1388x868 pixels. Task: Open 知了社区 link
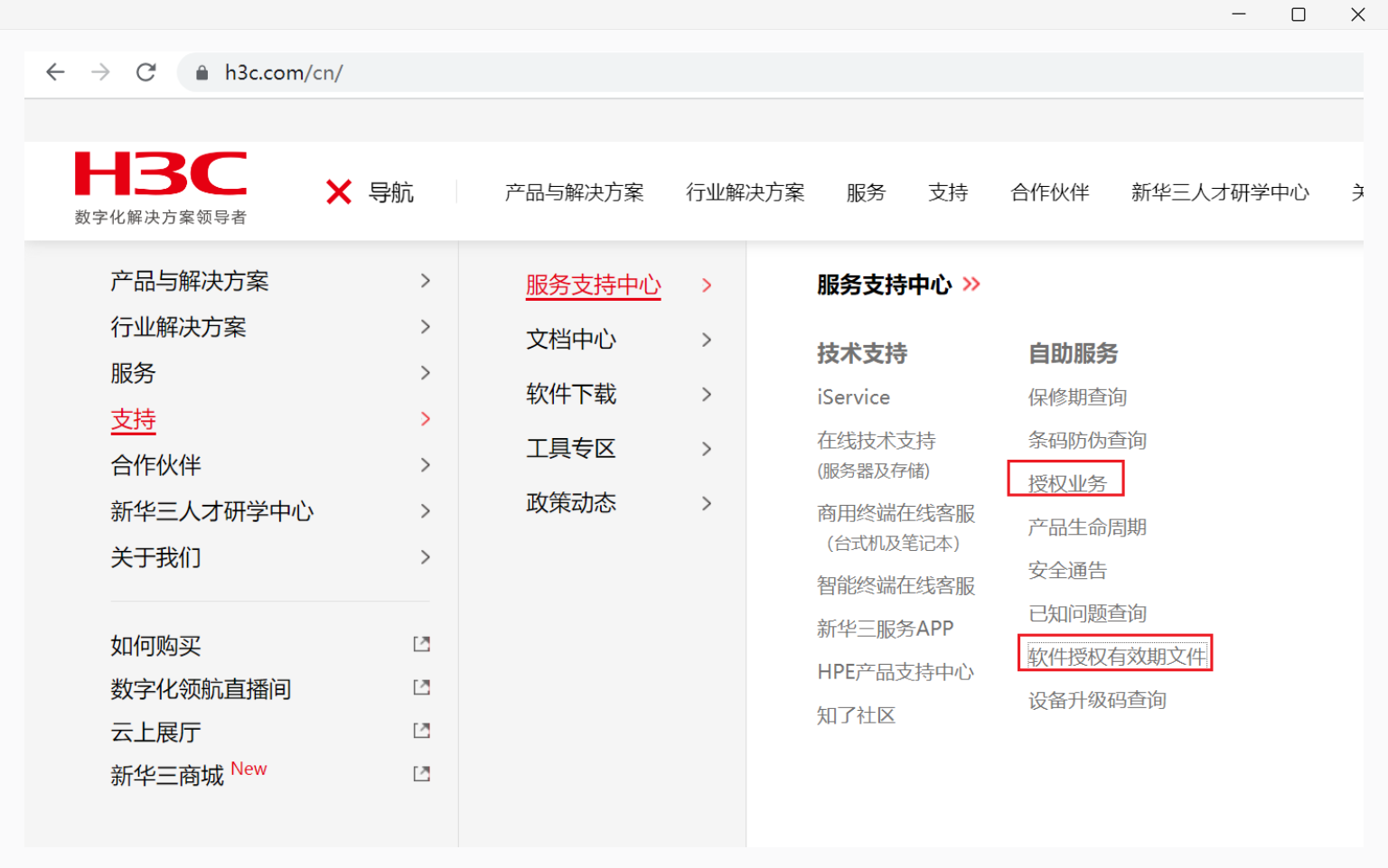point(856,715)
